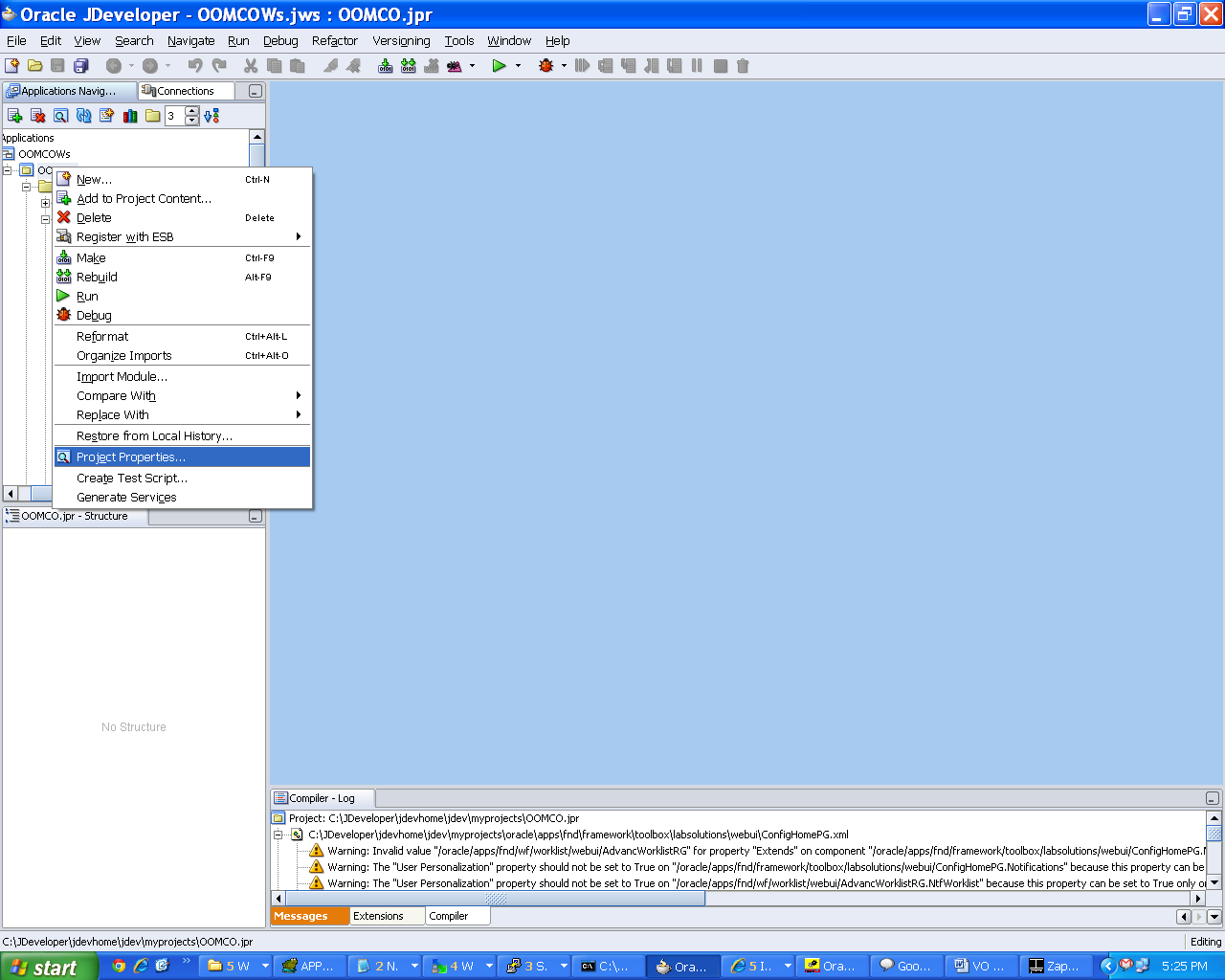Switch to Compiler tab in log panel
Viewport: 1225px width, 980px height.
tap(457, 916)
